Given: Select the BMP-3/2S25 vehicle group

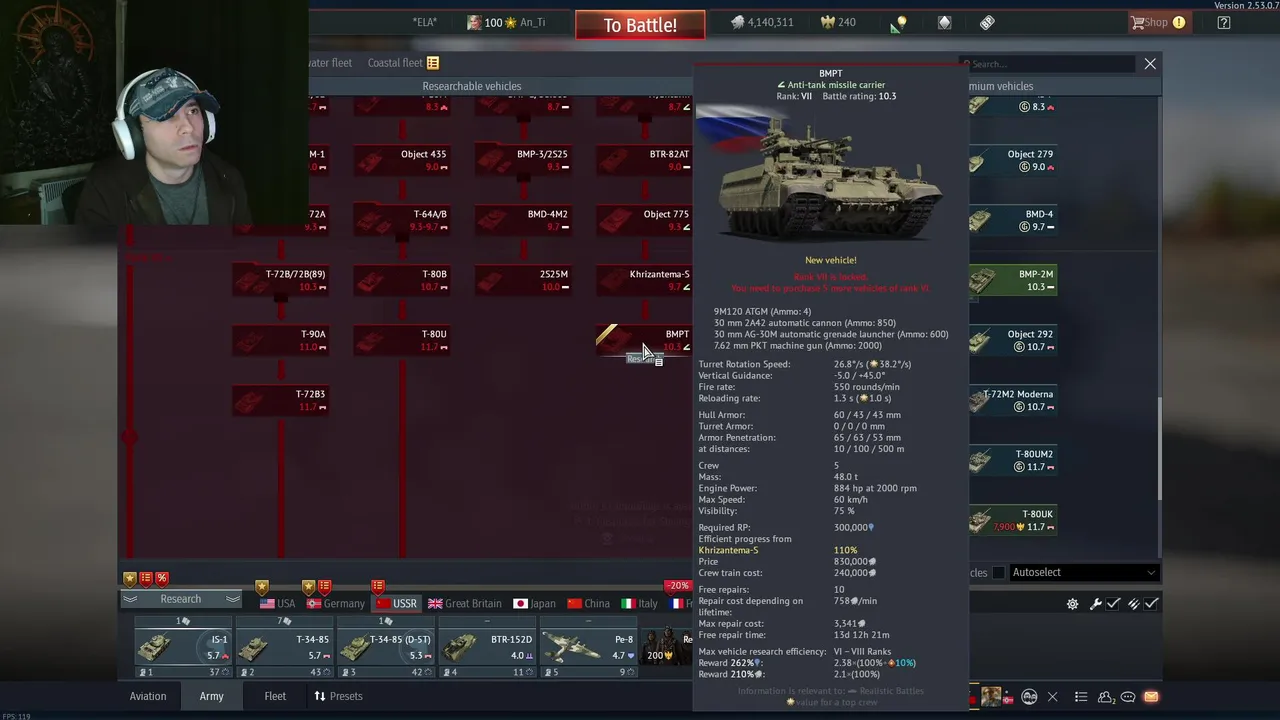Looking at the screenshot, I should [x=523, y=160].
